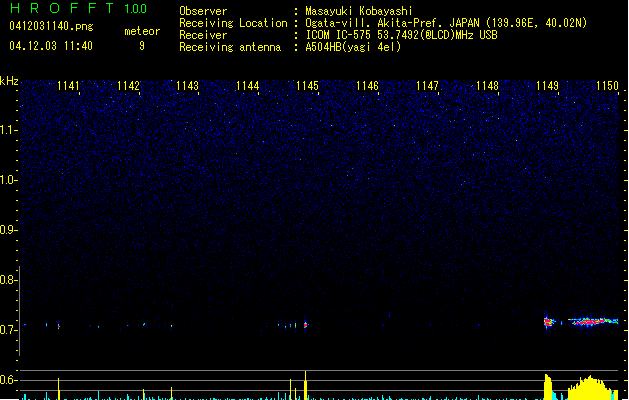Click the 1144 time axis marker

248,86
